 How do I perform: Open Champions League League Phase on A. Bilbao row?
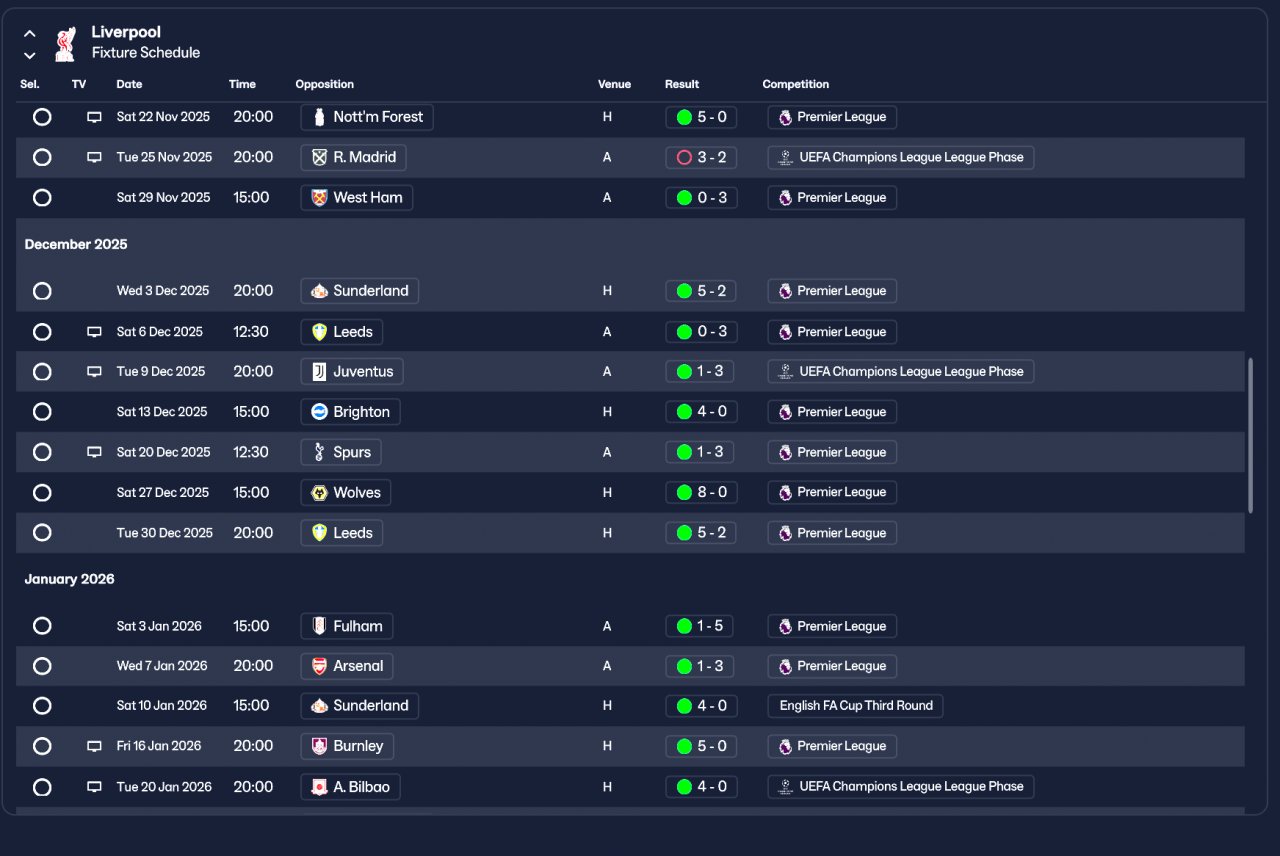click(901, 787)
